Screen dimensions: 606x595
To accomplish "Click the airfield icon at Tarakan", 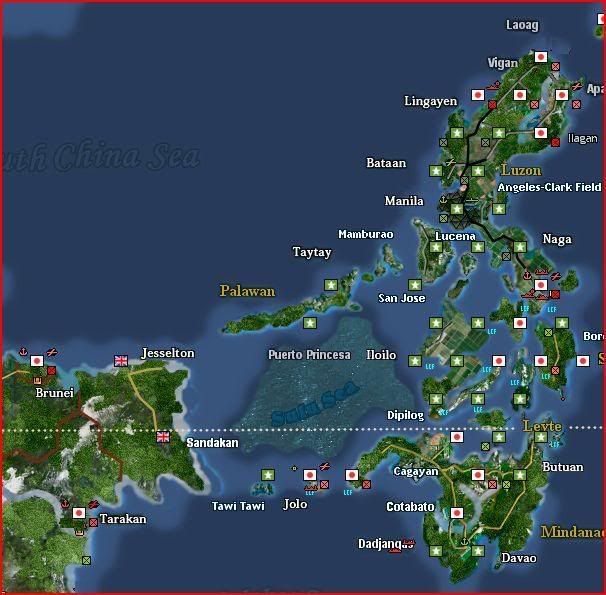I will tap(94, 504).
